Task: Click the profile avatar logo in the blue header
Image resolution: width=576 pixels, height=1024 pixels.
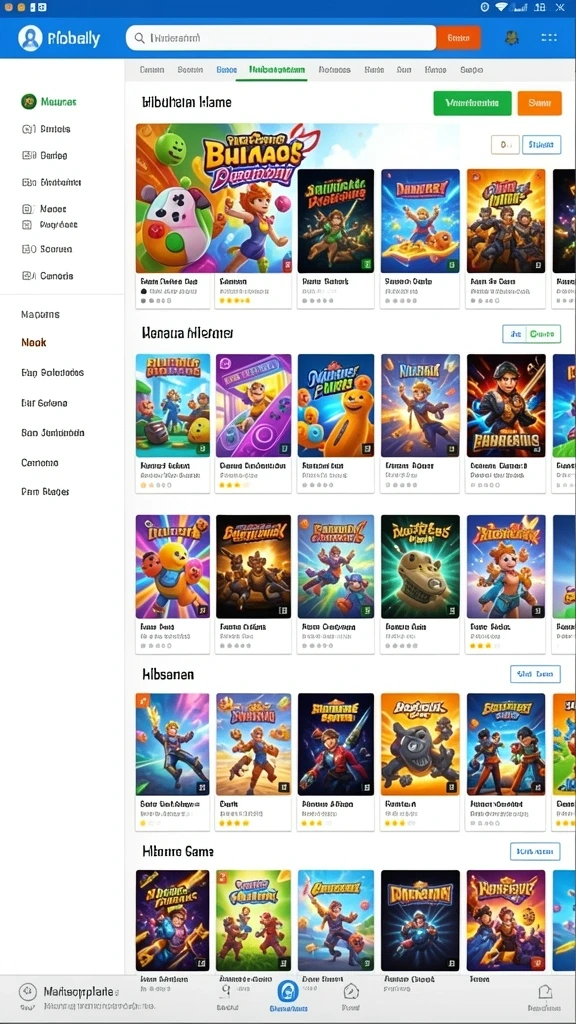Action: [x=30, y=38]
